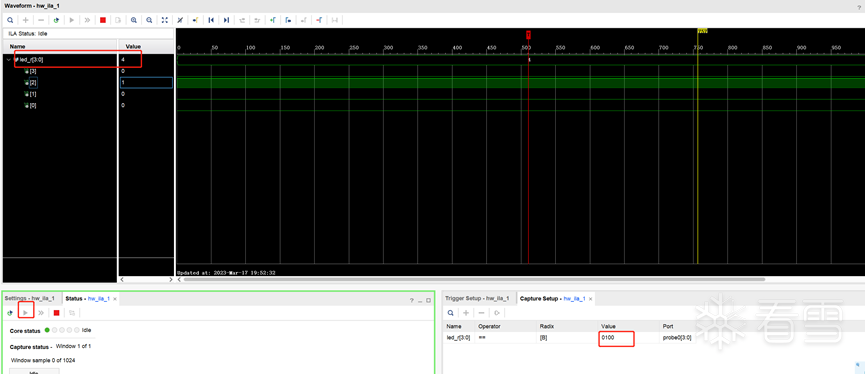
Task: Click the yellow cursor marker at 750
Action: point(702,31)
